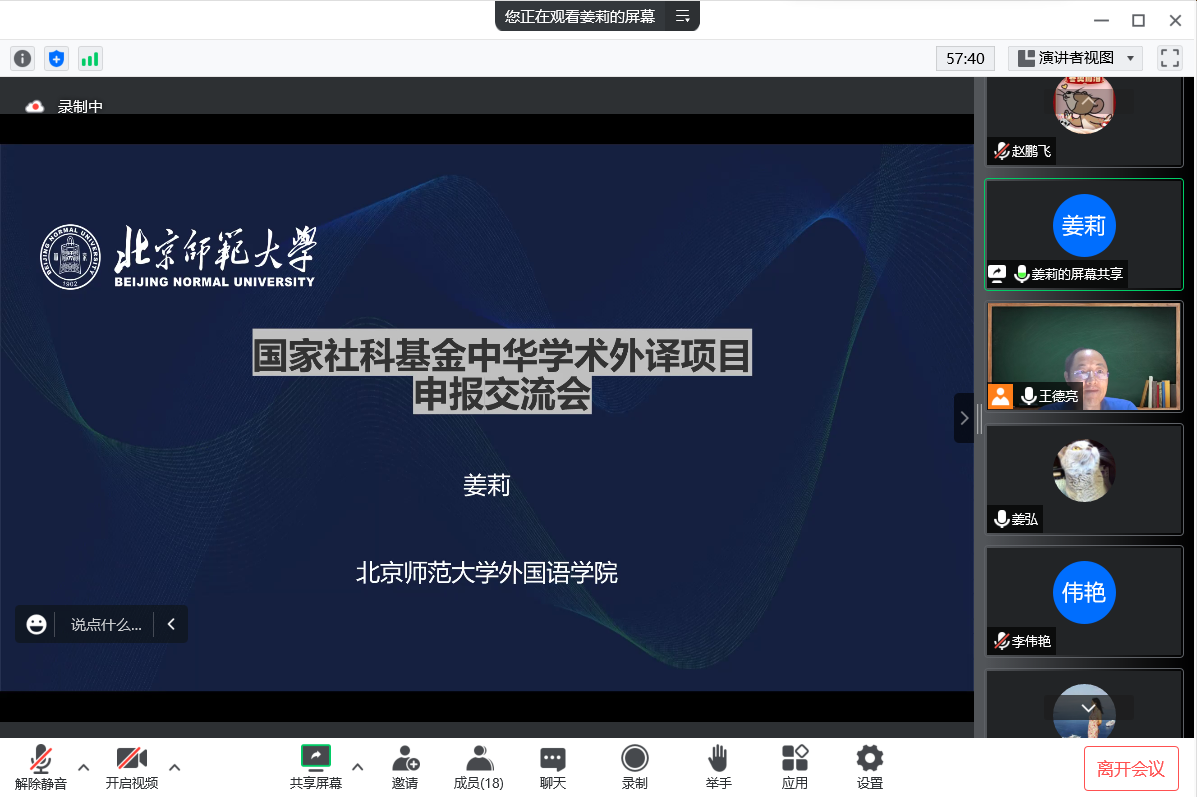Toggle screen sharing with 共享屏幕

[x=315, y=765]
